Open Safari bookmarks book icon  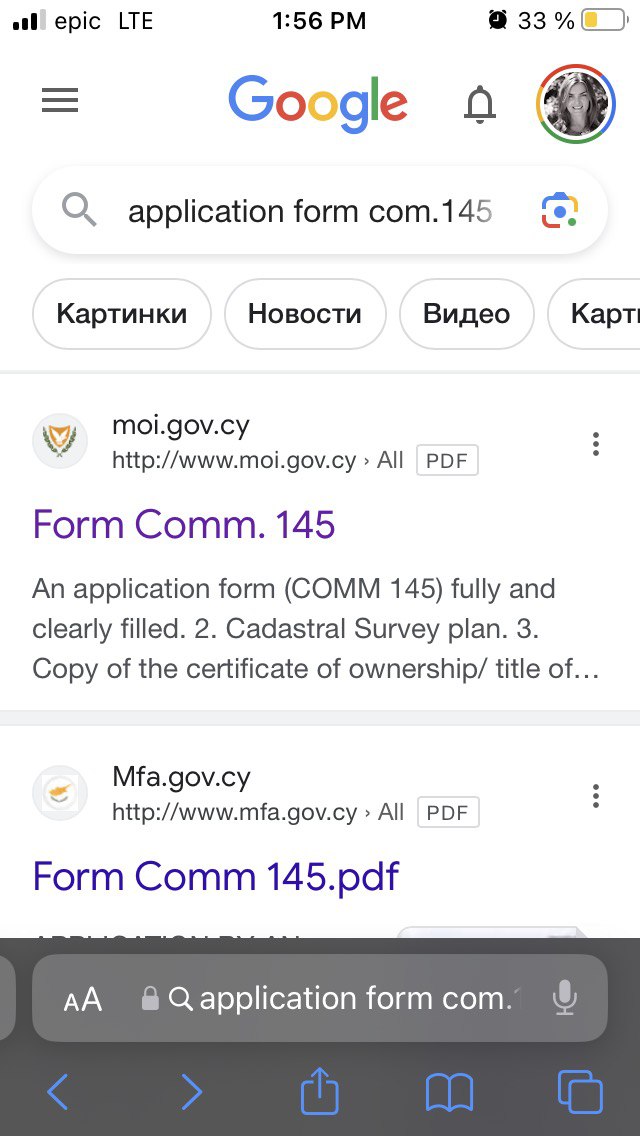pyautogui.click(x=449, y=1092)
